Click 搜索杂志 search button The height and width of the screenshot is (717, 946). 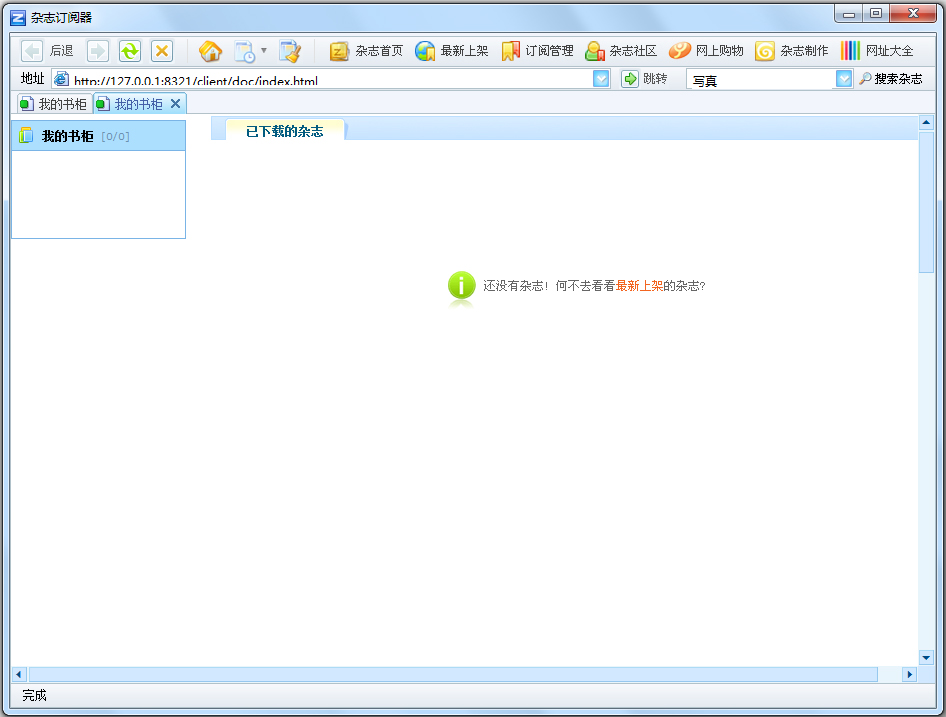tap(891, 79)
